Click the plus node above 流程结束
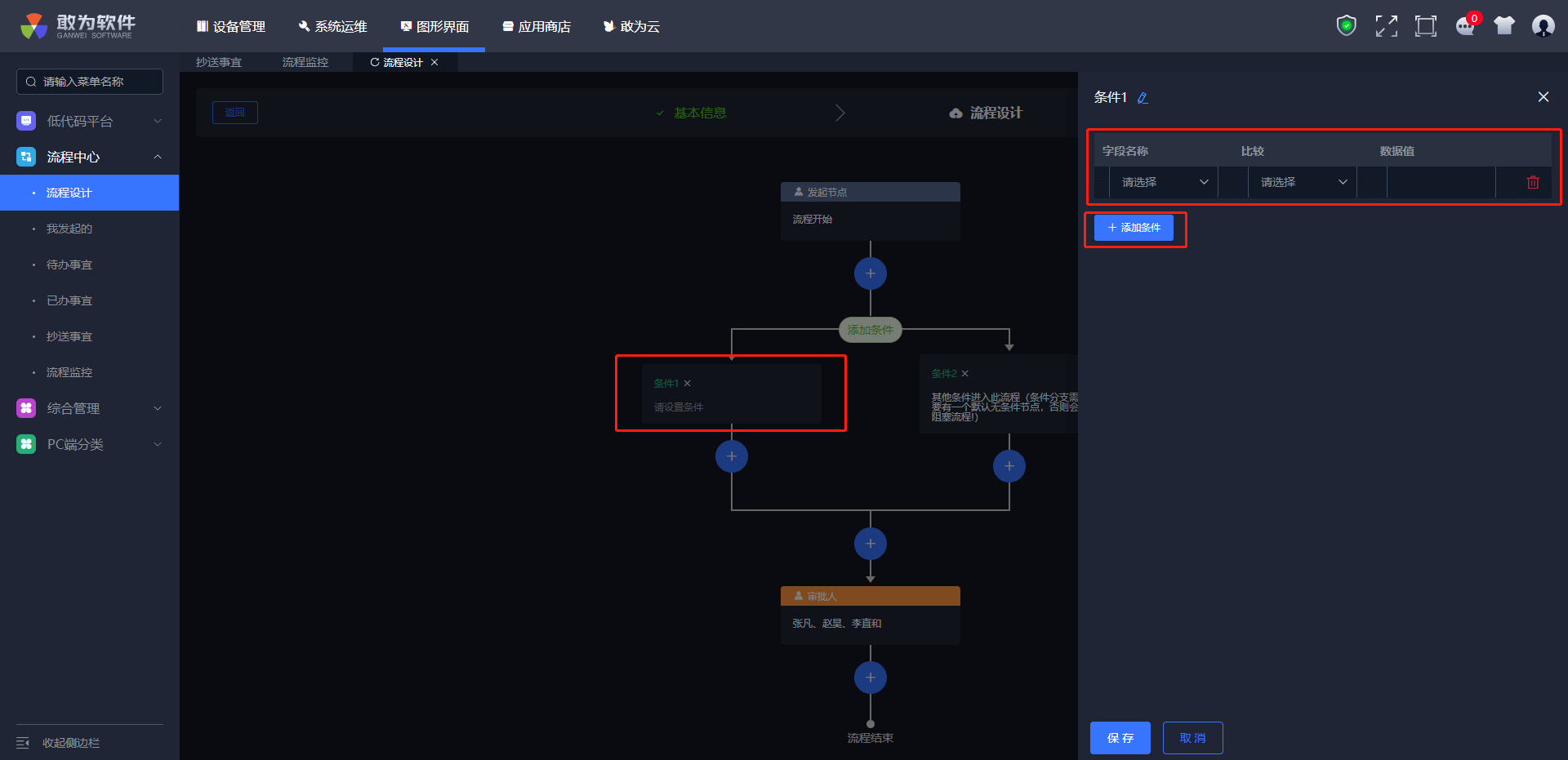 click(871, 678)
